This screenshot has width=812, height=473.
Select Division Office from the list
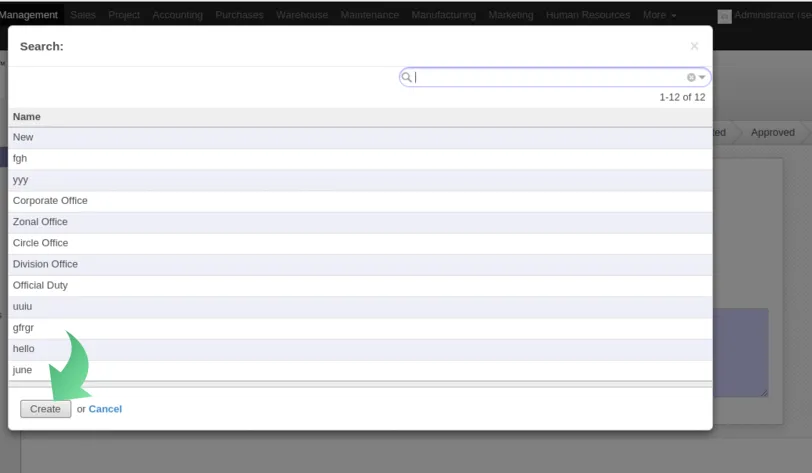(x=360, y=264)
